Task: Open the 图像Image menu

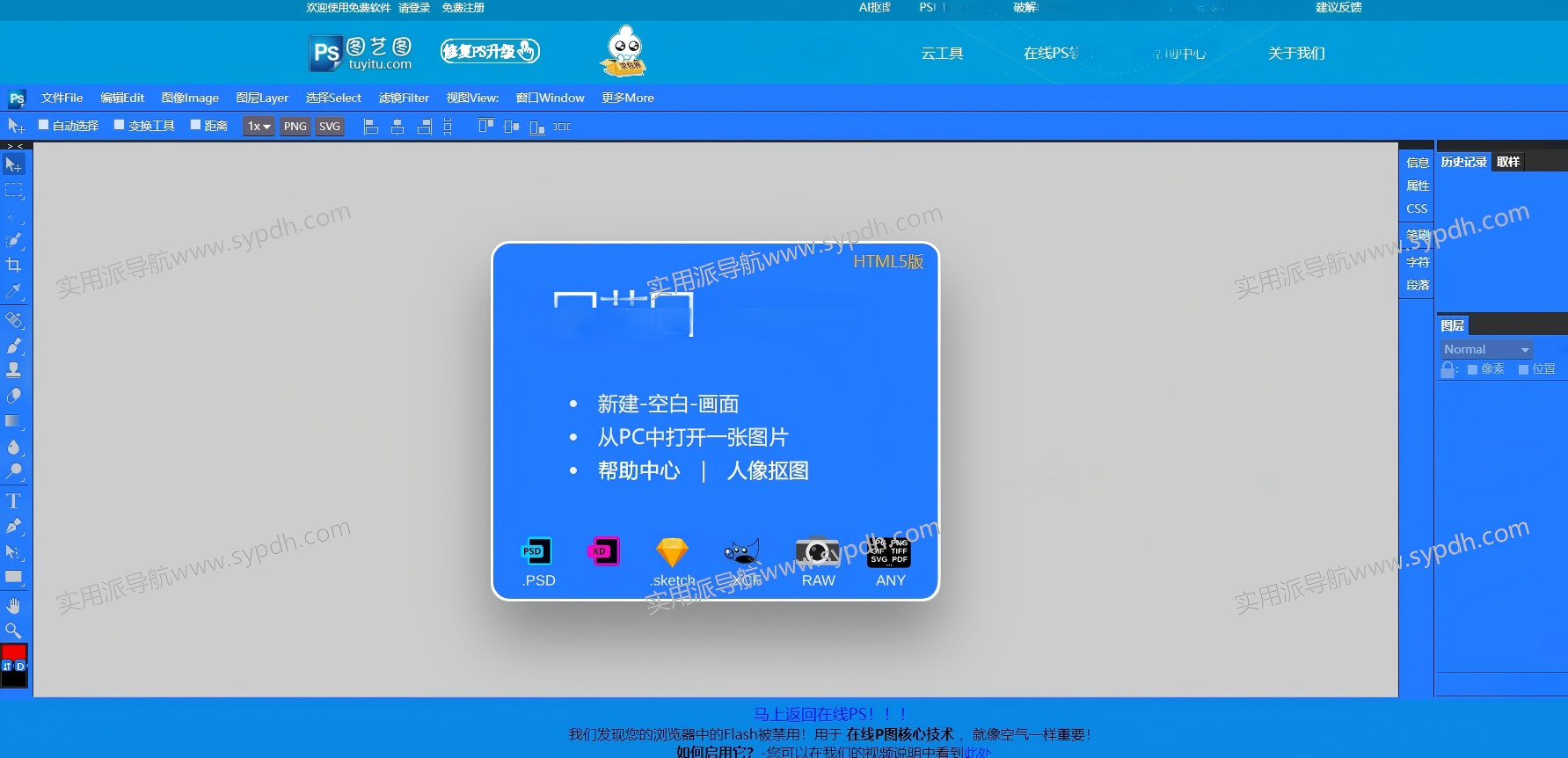Action: coord(190,98)
